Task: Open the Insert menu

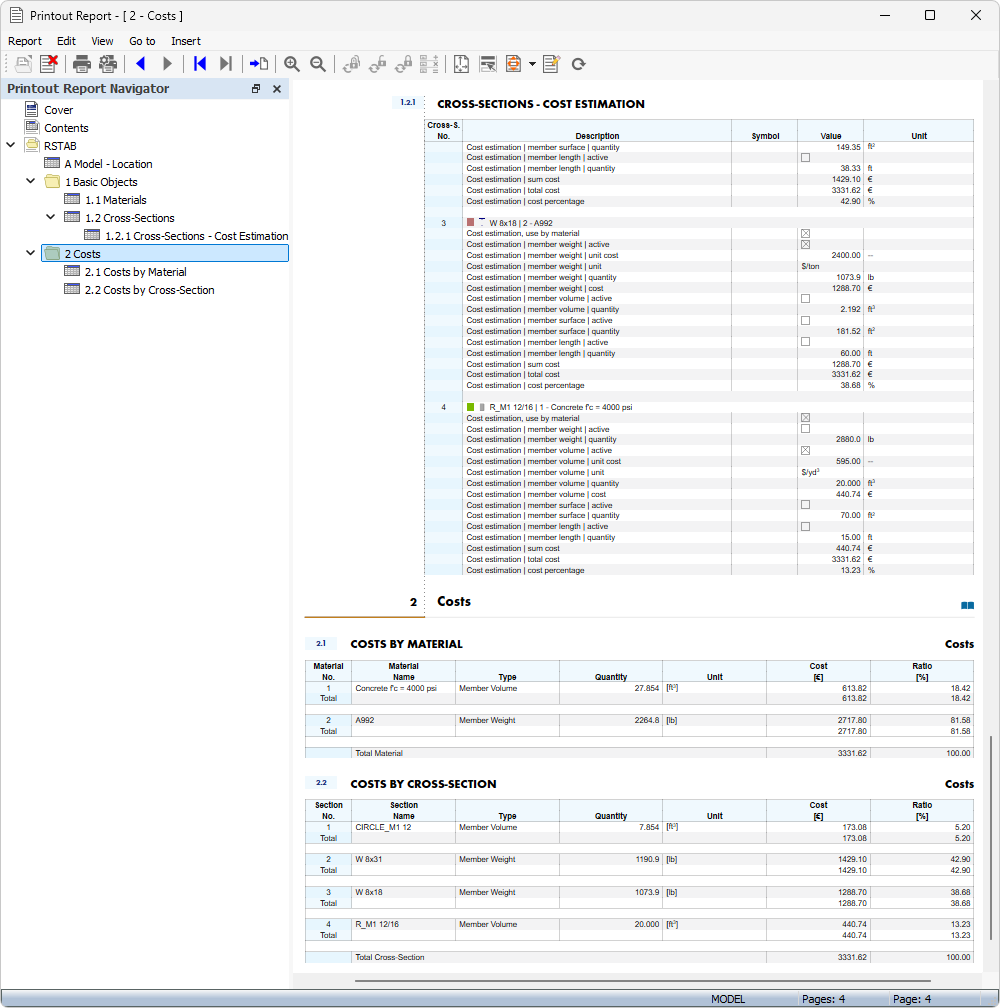Action: (186, 41)
